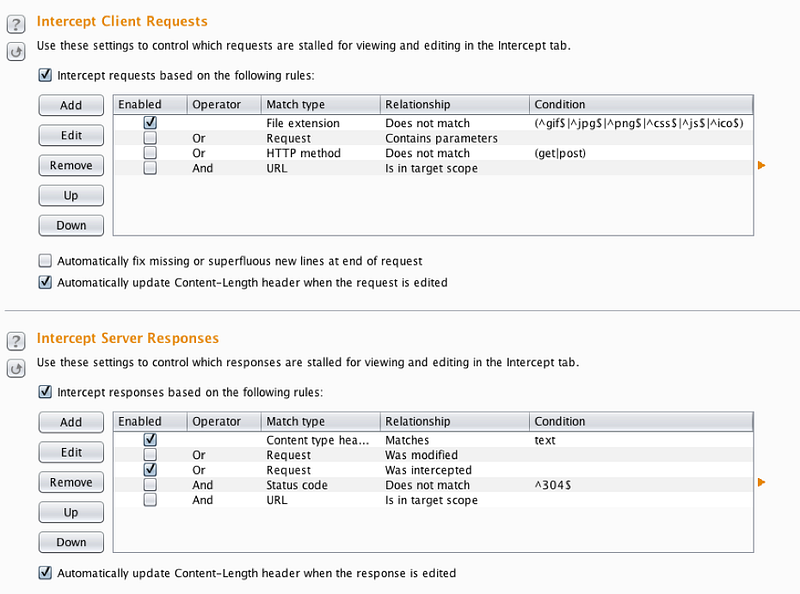Enable automatically fix missing new lines option
Image resolution: width=800 pixels, height=594 pixels.
(45, 261)
